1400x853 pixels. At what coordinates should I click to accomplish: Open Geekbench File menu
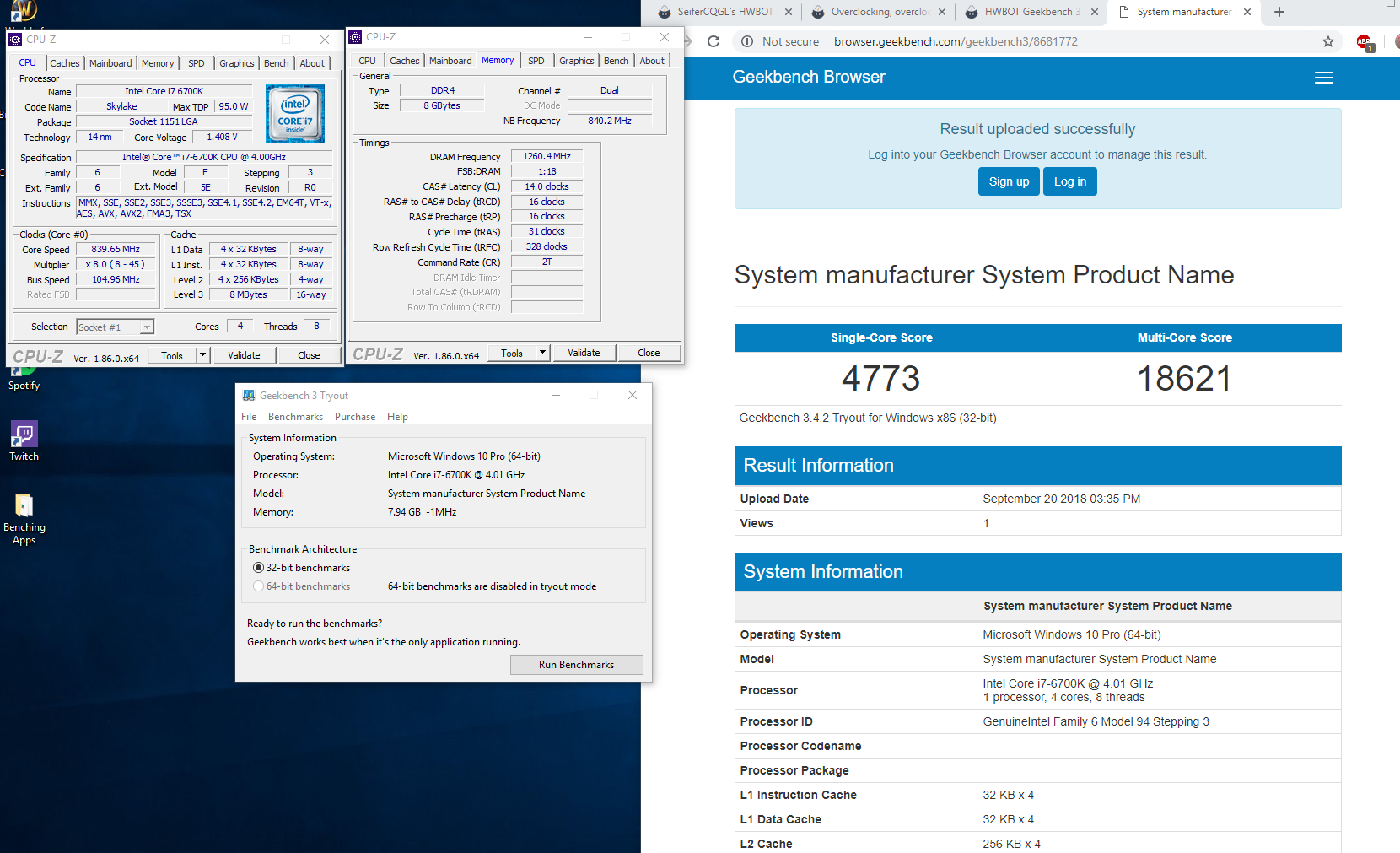click(249, 417)
